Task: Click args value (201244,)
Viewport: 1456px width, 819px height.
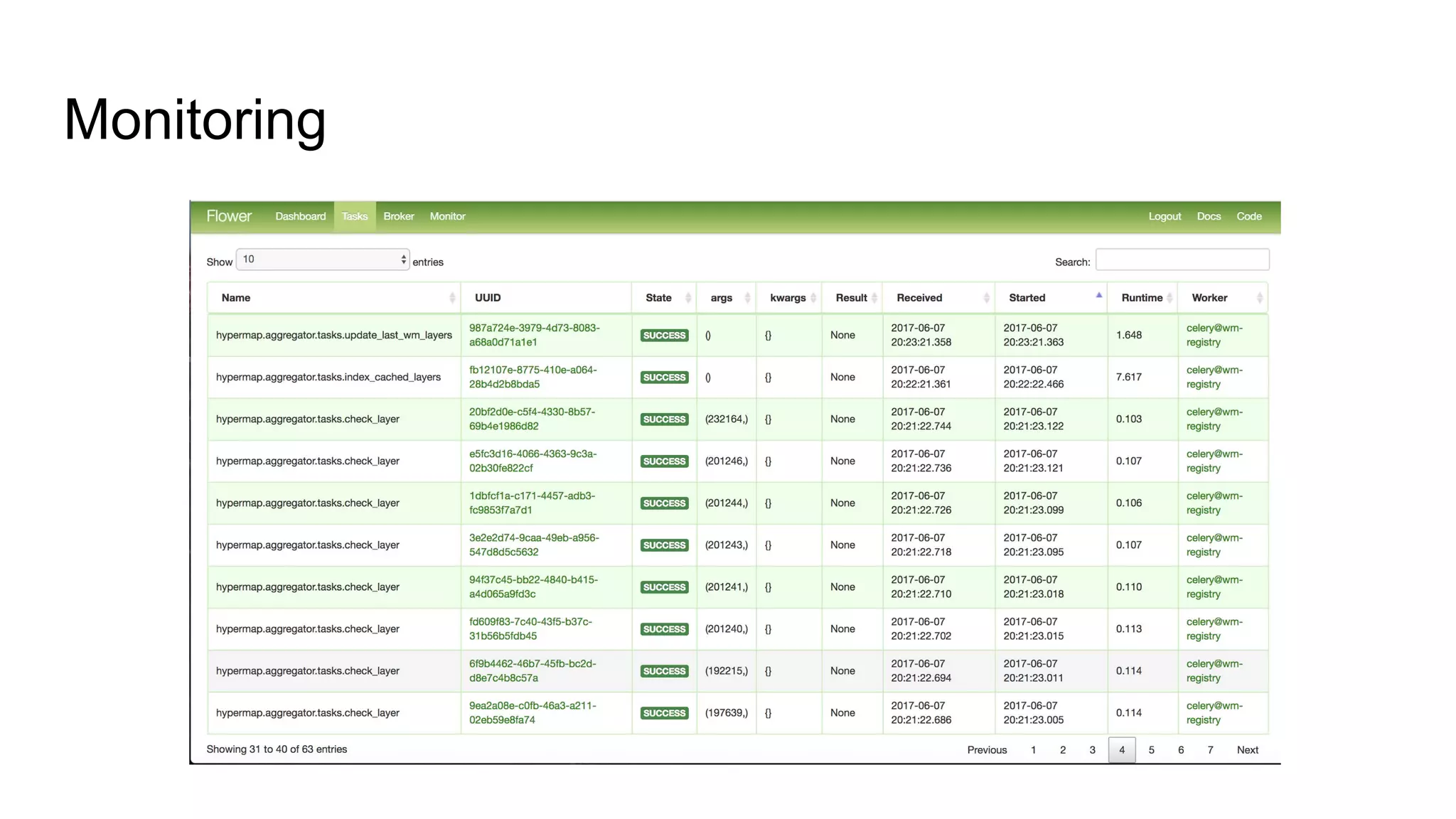Action: tap(727, 503)
